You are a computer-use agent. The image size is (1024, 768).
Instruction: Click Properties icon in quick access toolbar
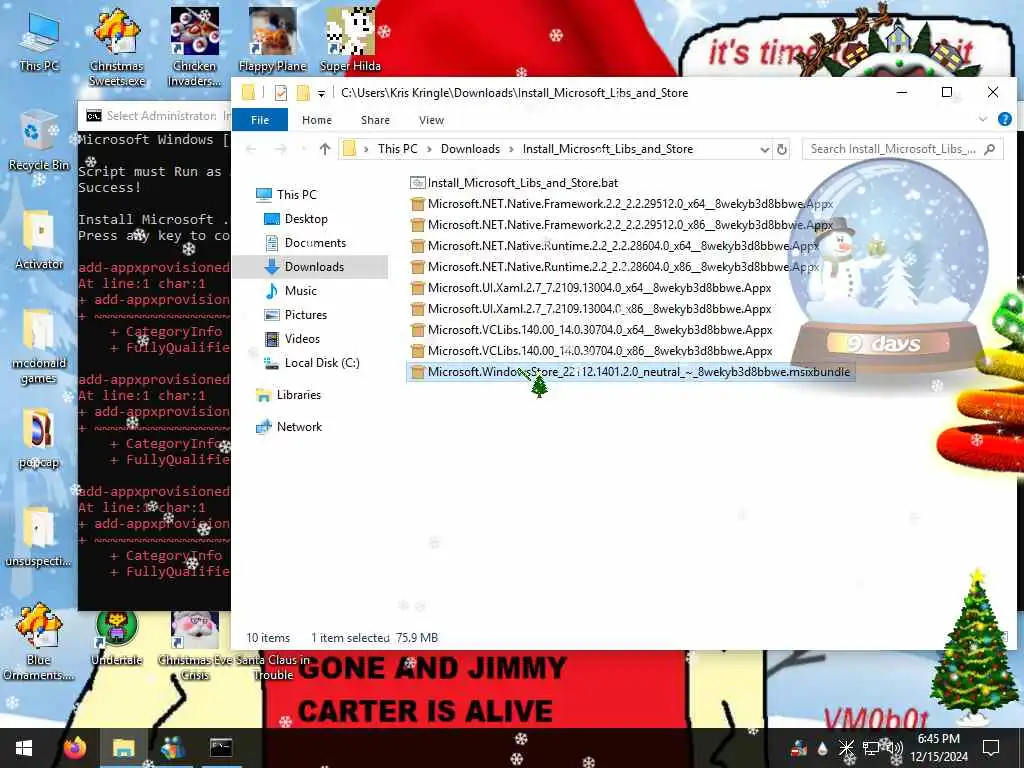click(x=281, y=93)
